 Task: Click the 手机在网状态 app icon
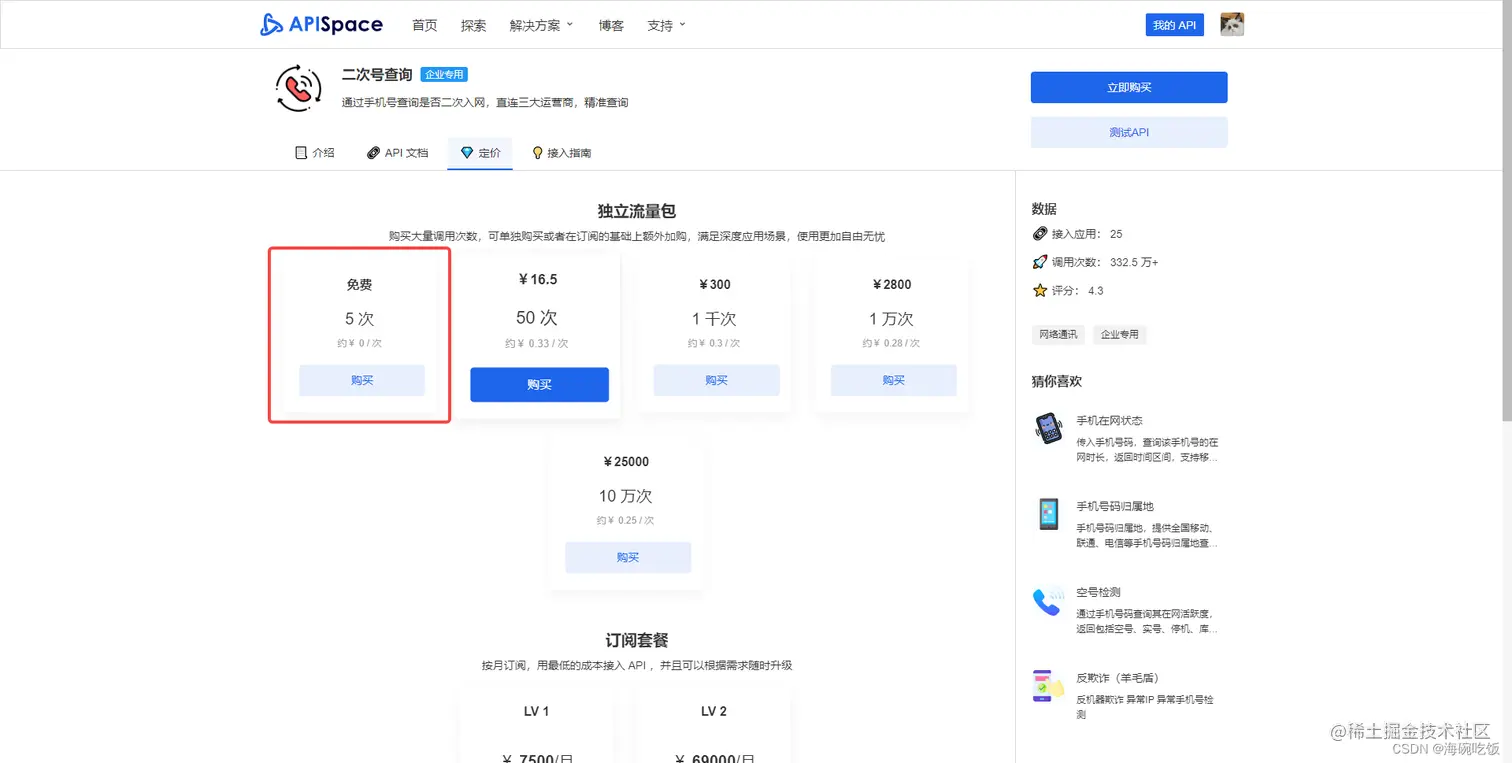[x=1047, y=429]
